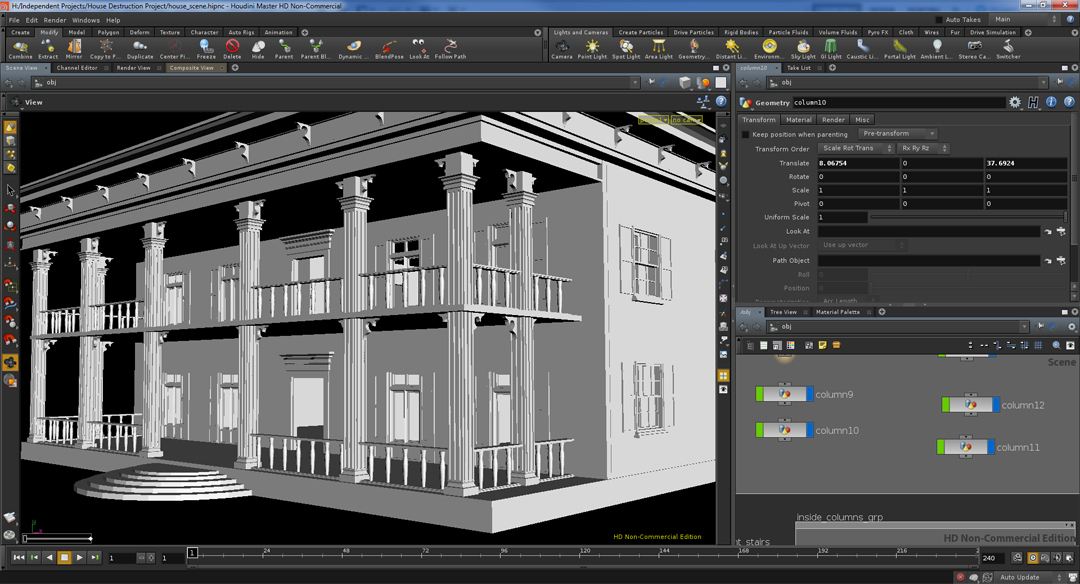This screenshot has height=584, width=1080.
Task: Click the Delete shelf tool
Action: pyautogui.click(x=232, y=49)
